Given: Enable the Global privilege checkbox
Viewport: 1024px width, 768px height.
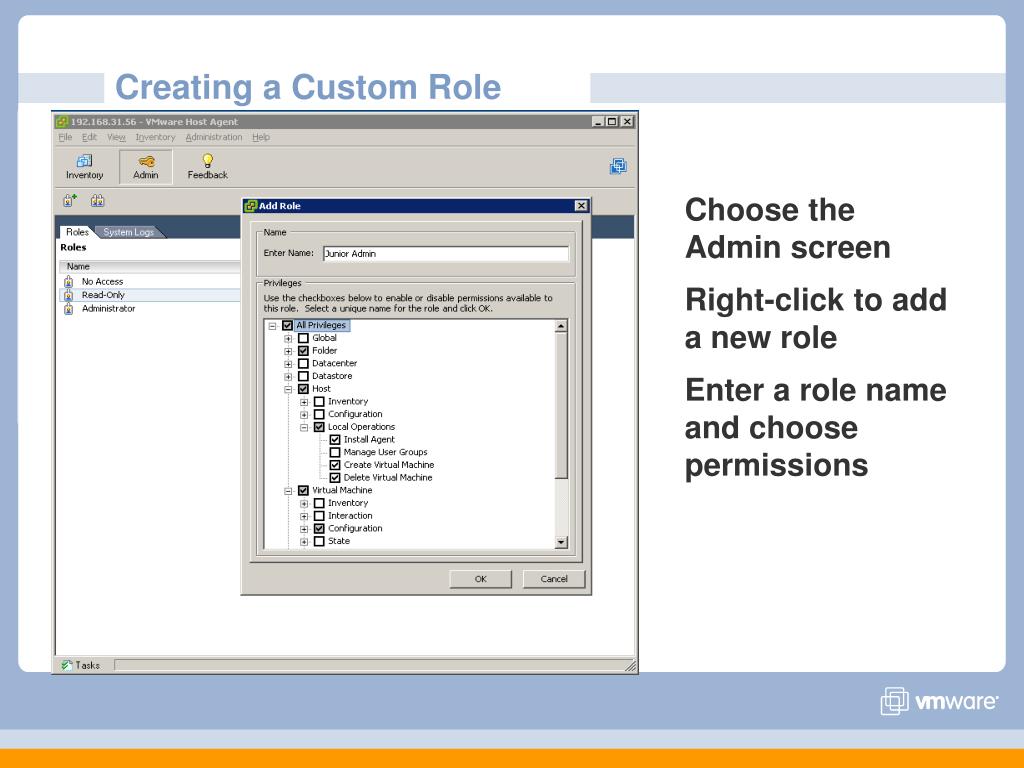Looking at the screenshot, I should (303, 338).
